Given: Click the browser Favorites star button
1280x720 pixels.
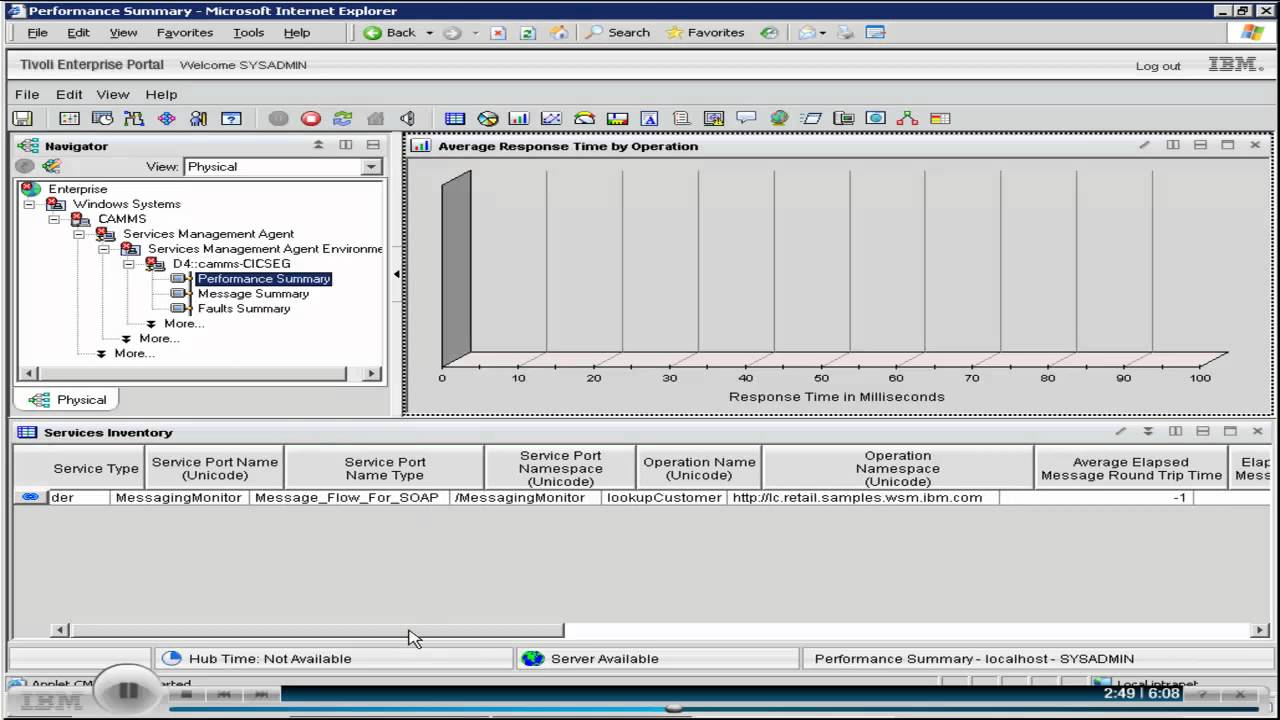Looking at the screenshot, I should click(x=706, y=32).
